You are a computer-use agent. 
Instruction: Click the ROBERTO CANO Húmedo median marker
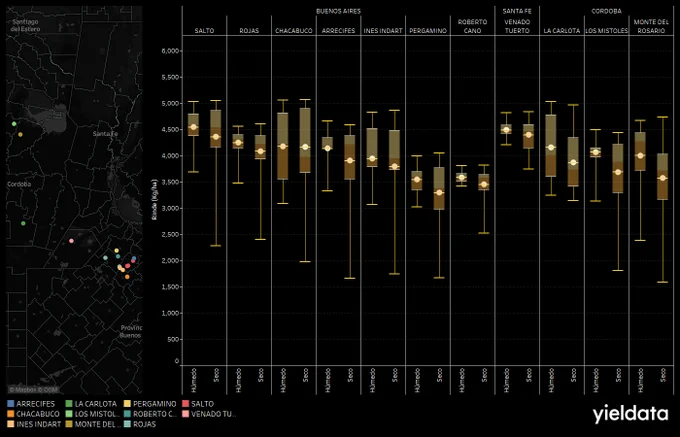pos(462,178)
